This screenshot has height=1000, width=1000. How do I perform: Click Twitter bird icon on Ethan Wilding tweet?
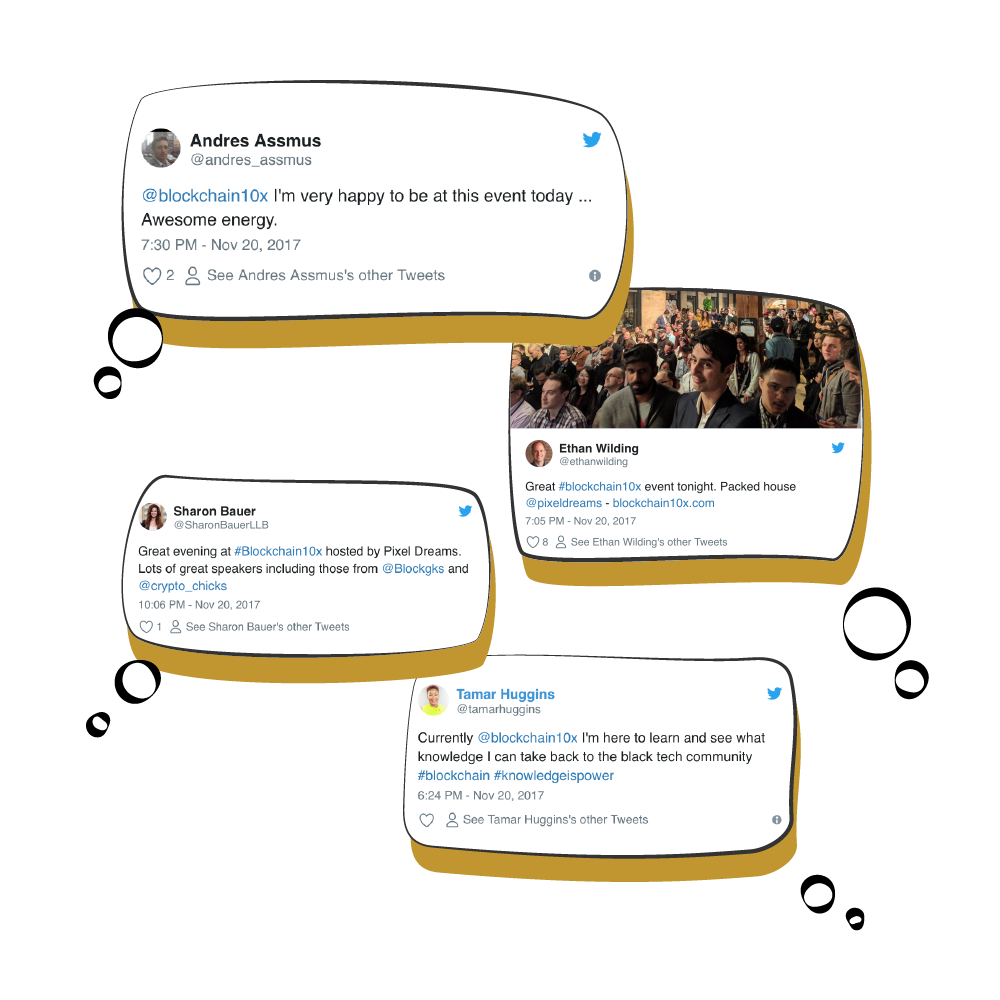[838, 448]
